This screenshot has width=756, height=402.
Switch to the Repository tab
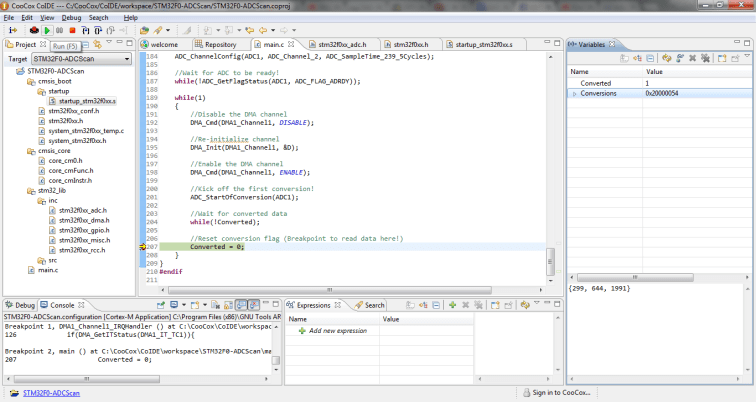click(x=220, y=44)
